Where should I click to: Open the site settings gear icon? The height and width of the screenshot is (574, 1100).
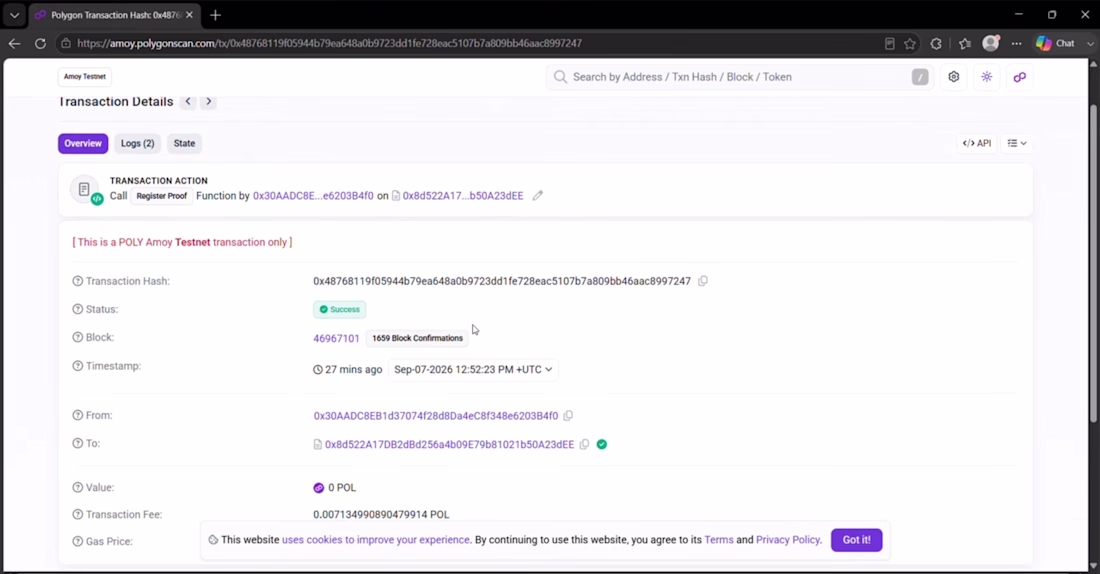(x=953, y=77)
